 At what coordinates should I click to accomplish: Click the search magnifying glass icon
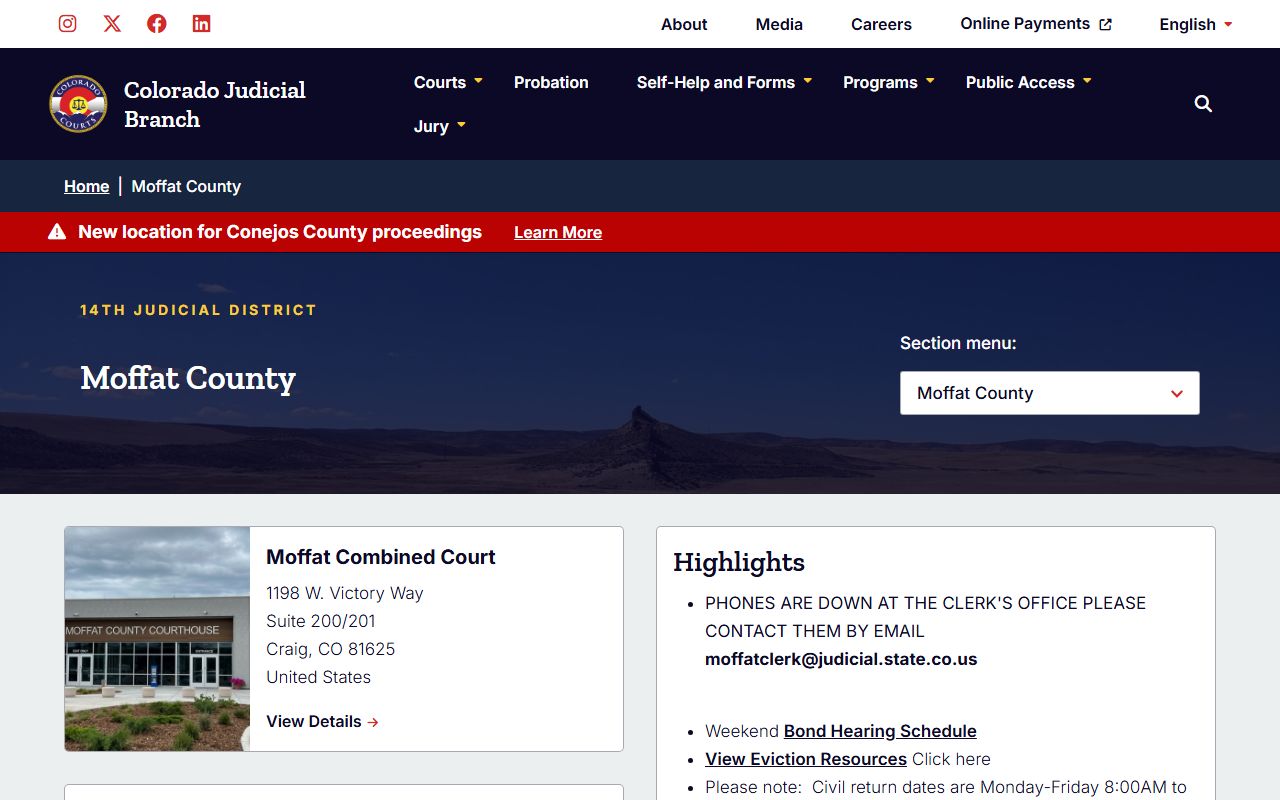pyautogui.click(x=1203, y=104)
